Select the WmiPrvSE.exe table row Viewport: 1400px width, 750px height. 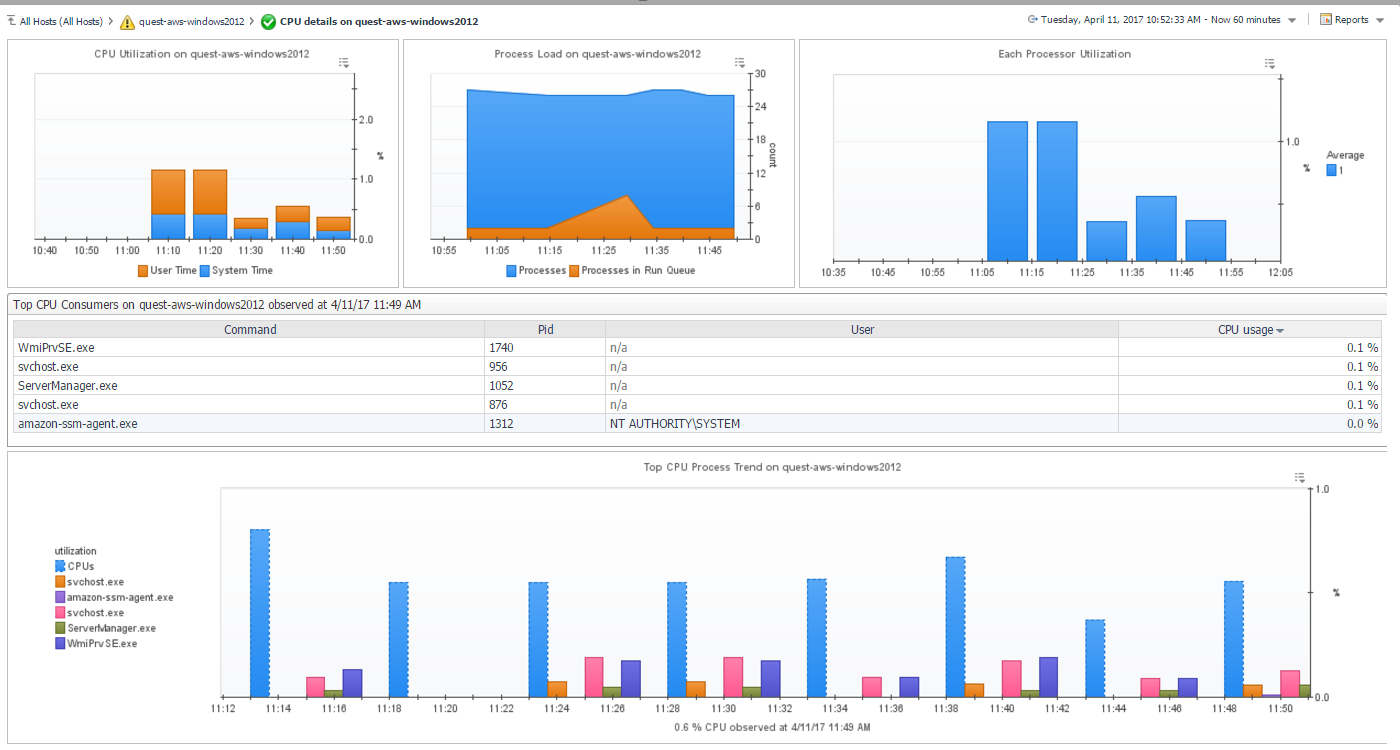click(249, 347)
